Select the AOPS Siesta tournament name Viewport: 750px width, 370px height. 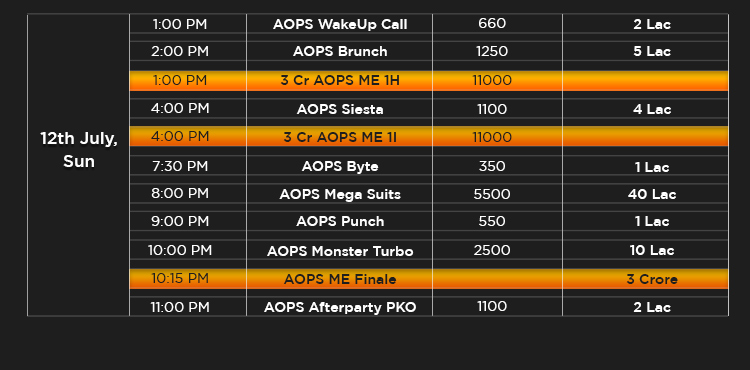click(340, 109)
